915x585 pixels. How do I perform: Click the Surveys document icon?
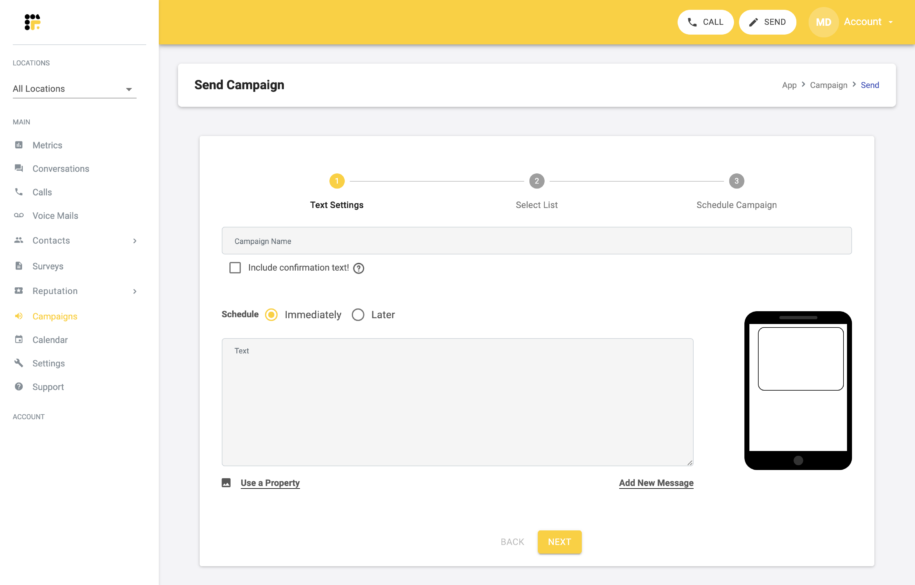pos(19,266)
